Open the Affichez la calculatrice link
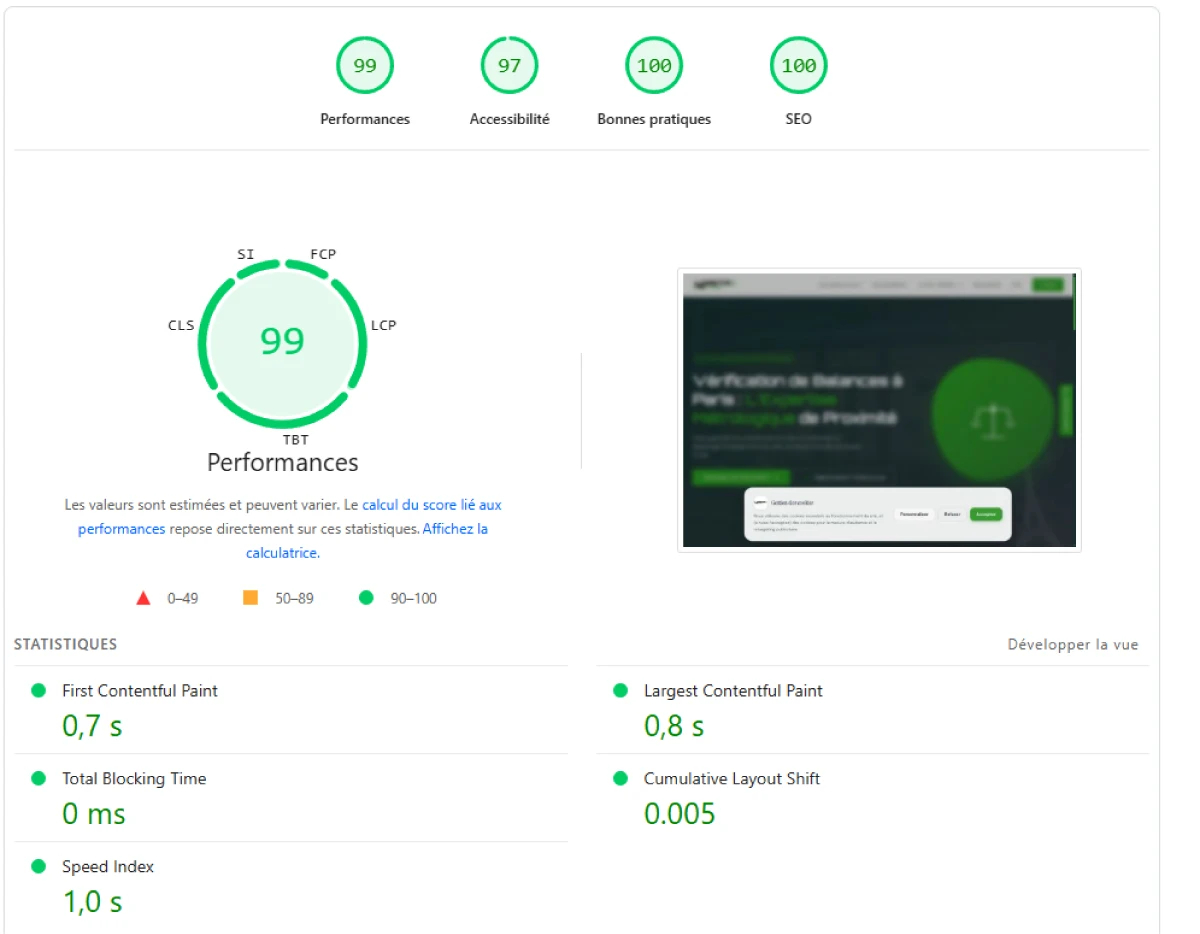1200x934 pixels. pyautogui.click(x=366, y=541)
